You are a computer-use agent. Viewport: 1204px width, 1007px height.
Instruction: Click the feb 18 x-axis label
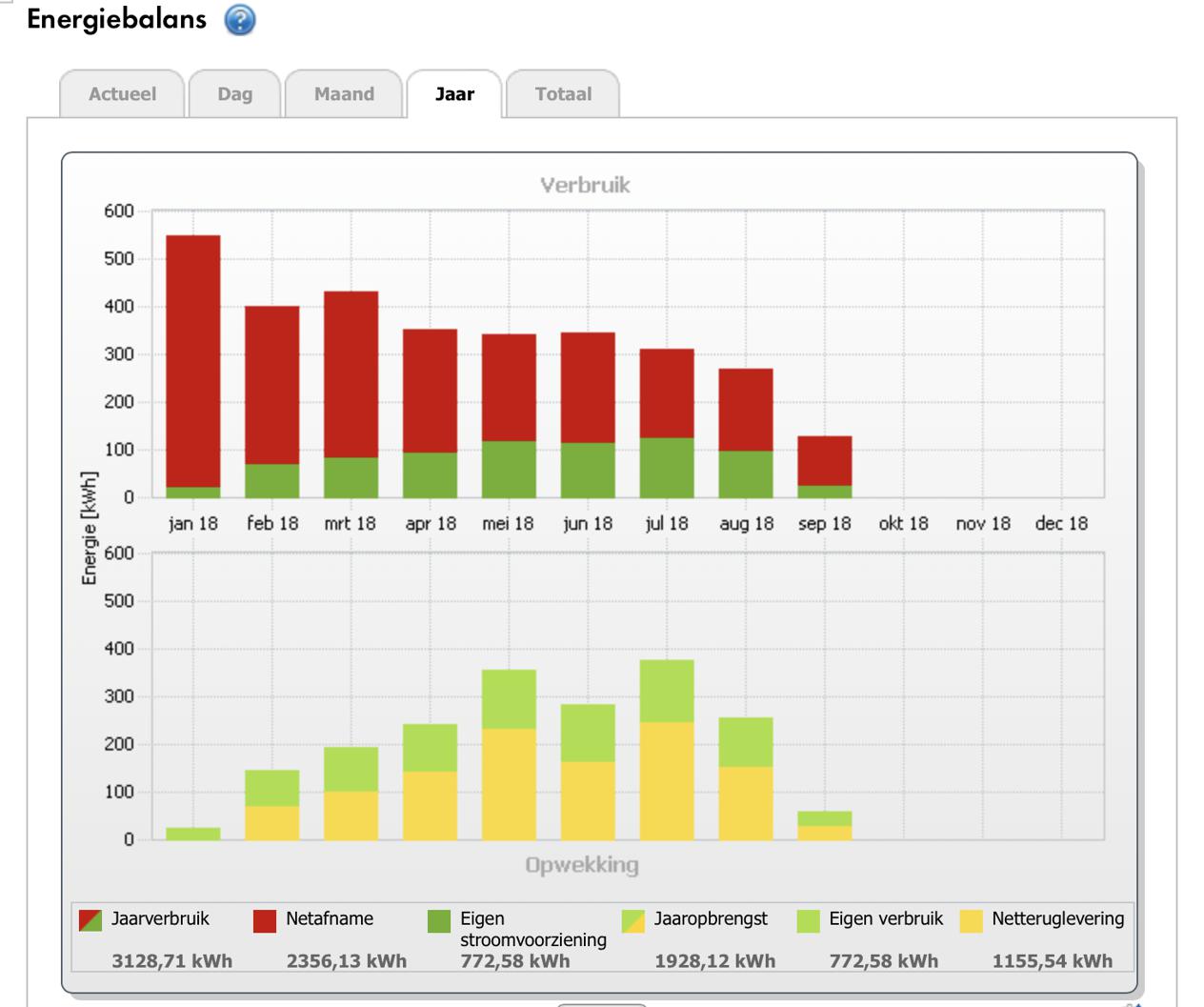[272, 524]
